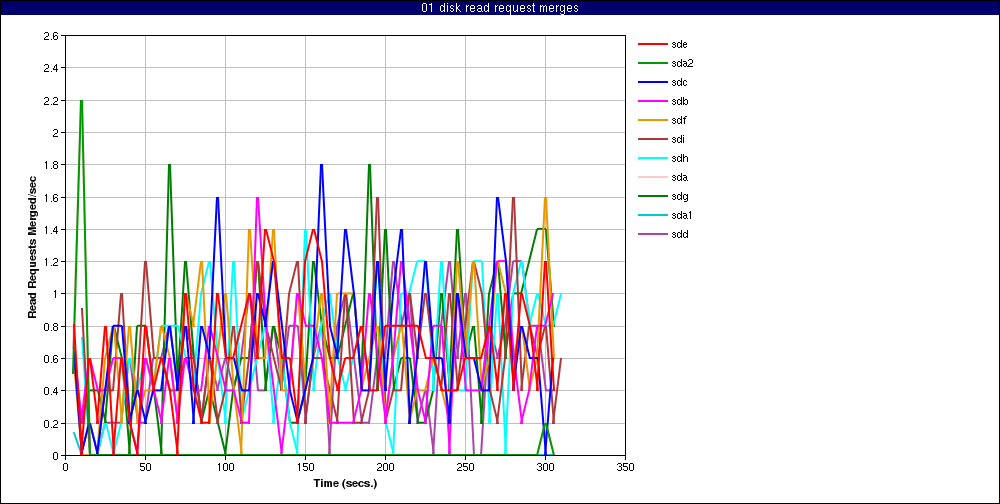This screenshot has width=1000, height=504.
Task: Select the 'sdc' legend label
Action: (x=679, y=82)
